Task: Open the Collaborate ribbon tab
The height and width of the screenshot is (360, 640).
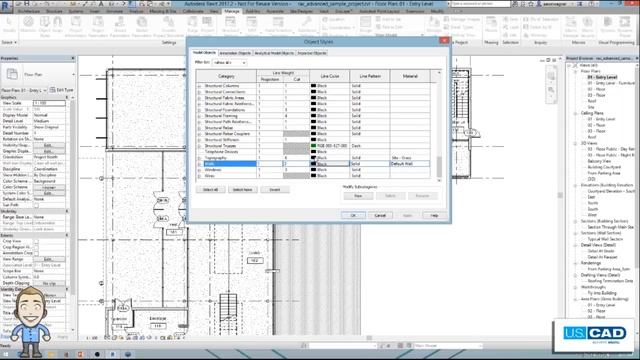Action: coord(193,11)
